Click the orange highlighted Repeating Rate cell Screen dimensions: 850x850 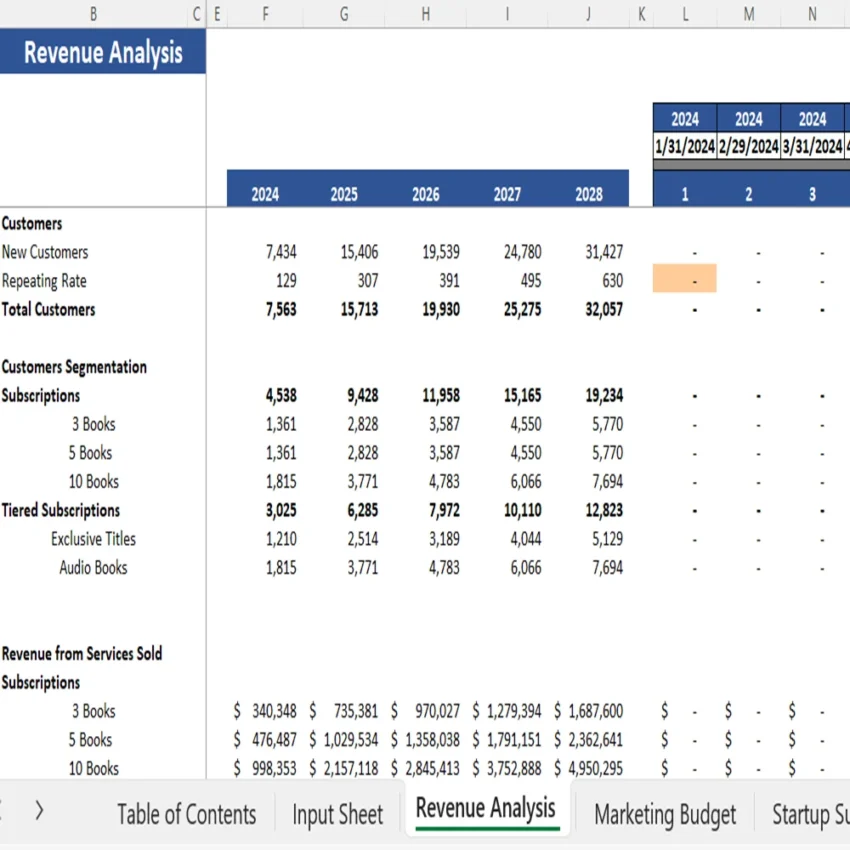(684, 278)
